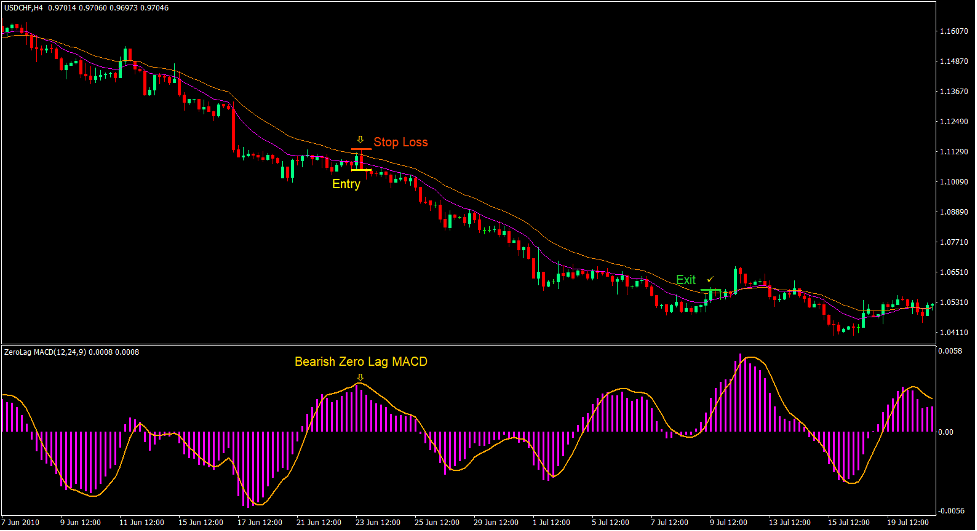Viewport: 977px width, 531px height.
Task: Select the 1.11290 price axis label
Action: tap(954, 152)
